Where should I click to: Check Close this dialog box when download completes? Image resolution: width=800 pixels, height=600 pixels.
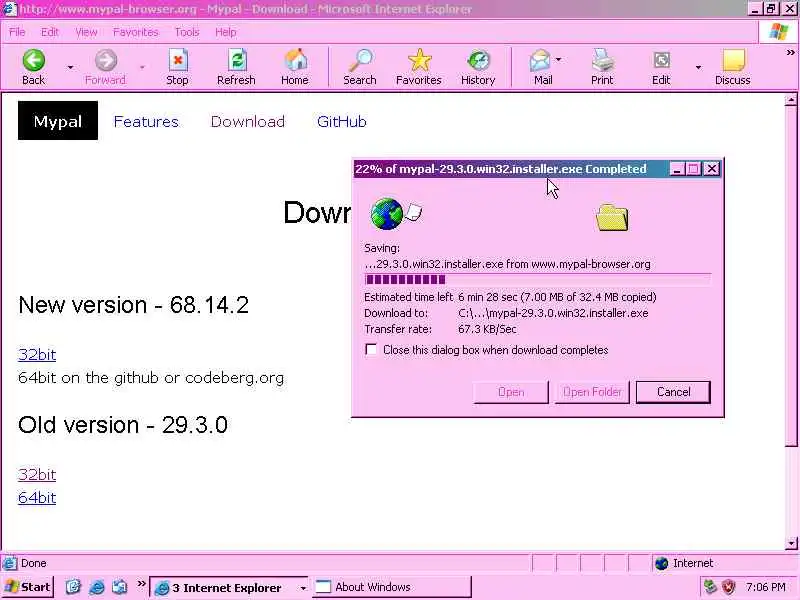(371, 349)
